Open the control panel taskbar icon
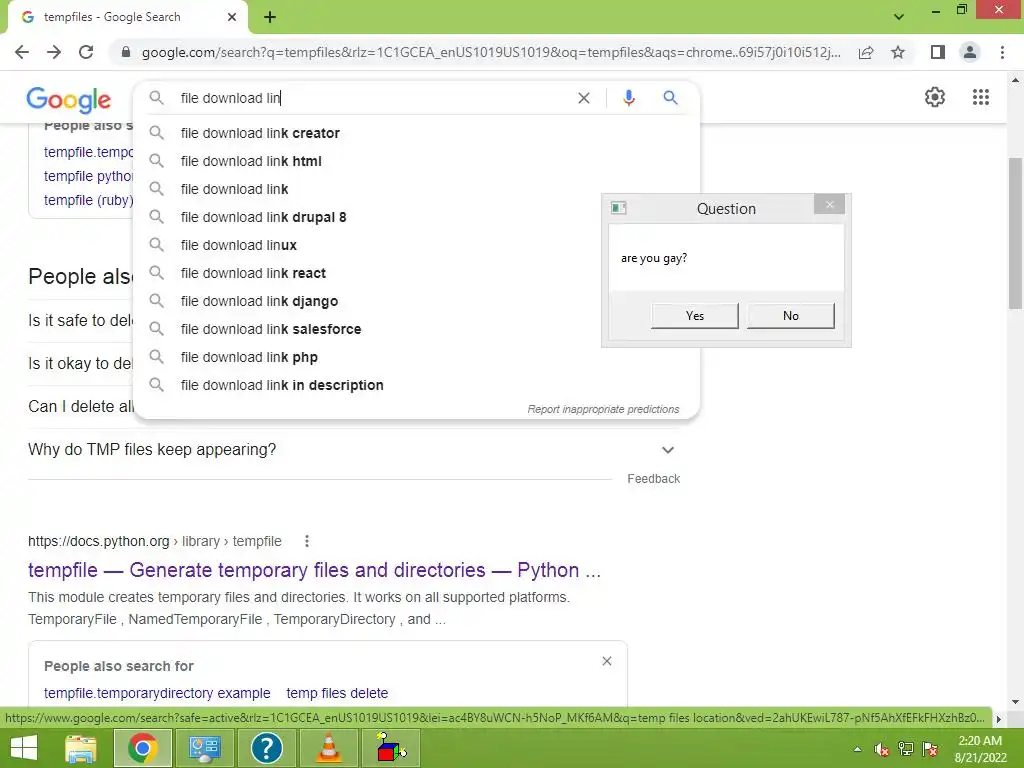Screen dimensions: 1024x768 (204, 748)
